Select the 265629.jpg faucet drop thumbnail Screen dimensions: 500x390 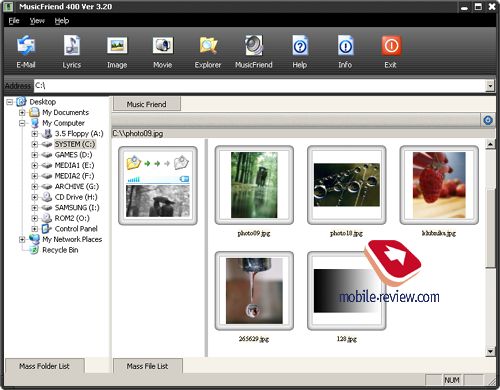click(x=254, y=291)
